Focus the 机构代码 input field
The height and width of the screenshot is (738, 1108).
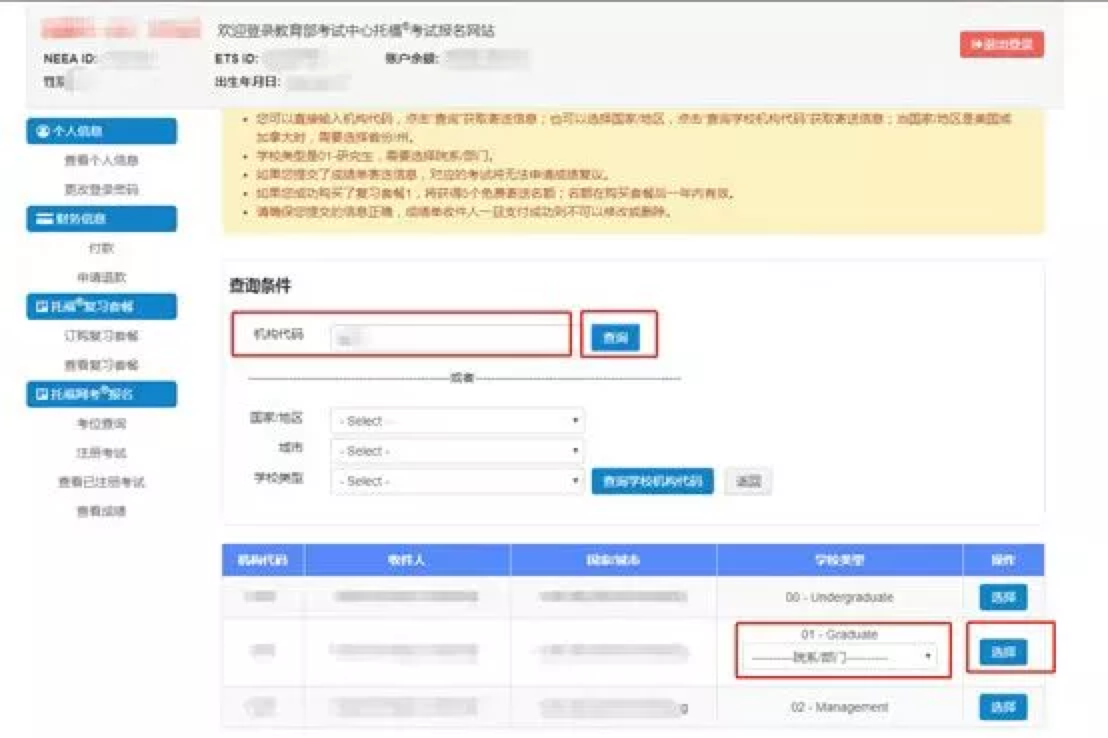pyautogui.click(x=449, y=339)
